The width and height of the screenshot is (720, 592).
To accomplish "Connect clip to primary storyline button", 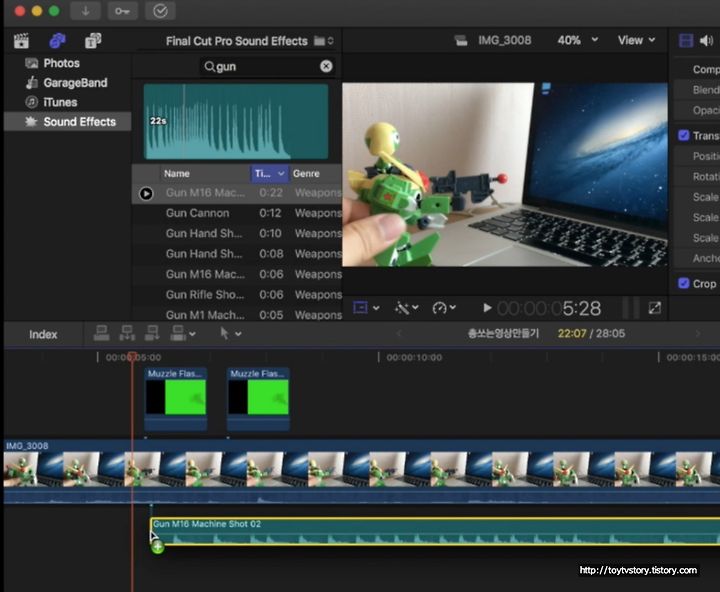I will pyautogui.click(x=101, y=333).
